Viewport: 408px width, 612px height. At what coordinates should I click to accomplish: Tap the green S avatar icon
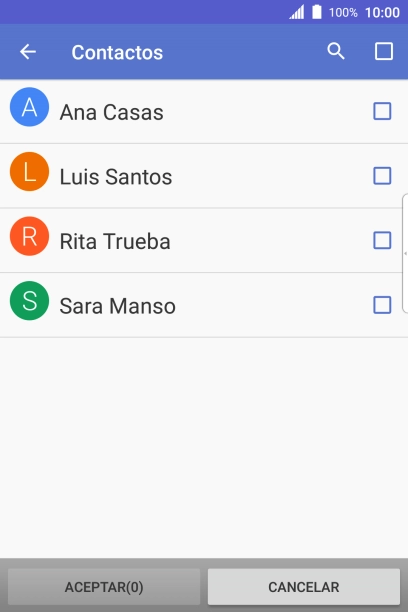[x=29, y=301]
